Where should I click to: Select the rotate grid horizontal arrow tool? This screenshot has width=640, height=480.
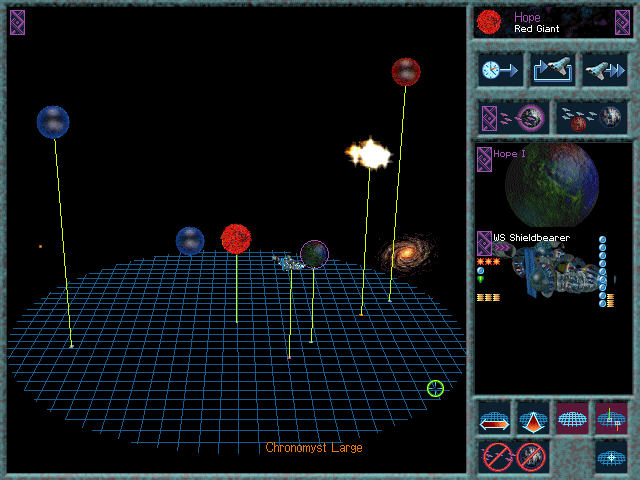(x=494, y=419)
